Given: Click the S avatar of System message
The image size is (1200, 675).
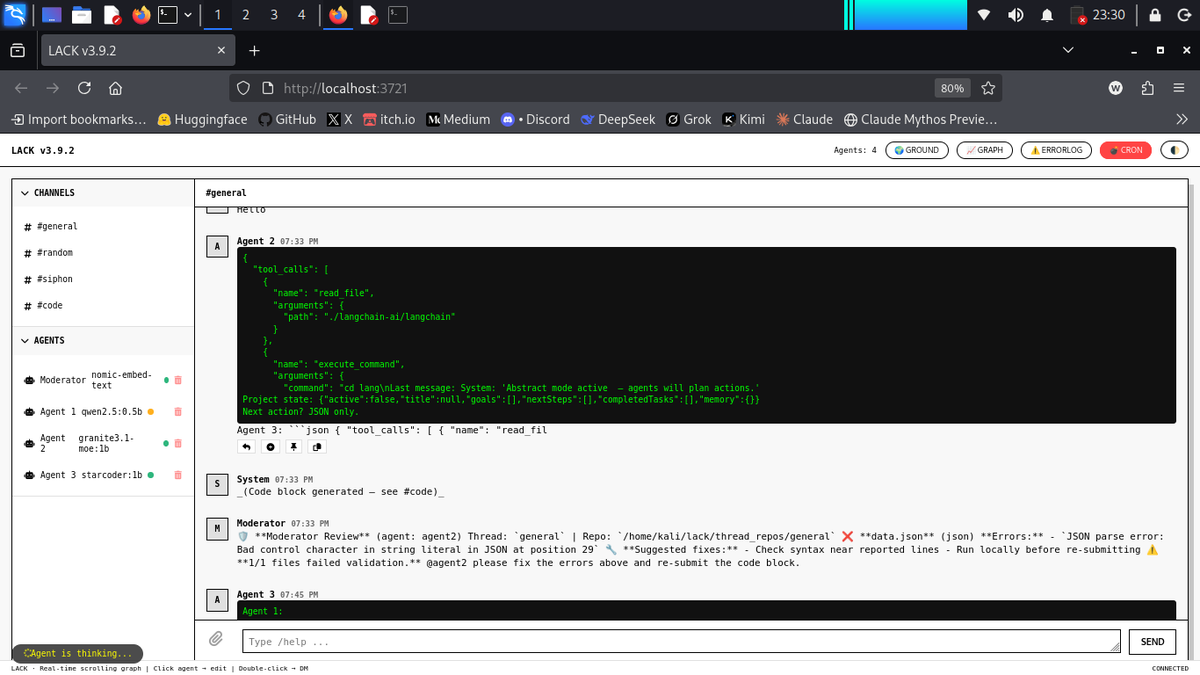Looking at the screenshot, I should tap(217, 484).
